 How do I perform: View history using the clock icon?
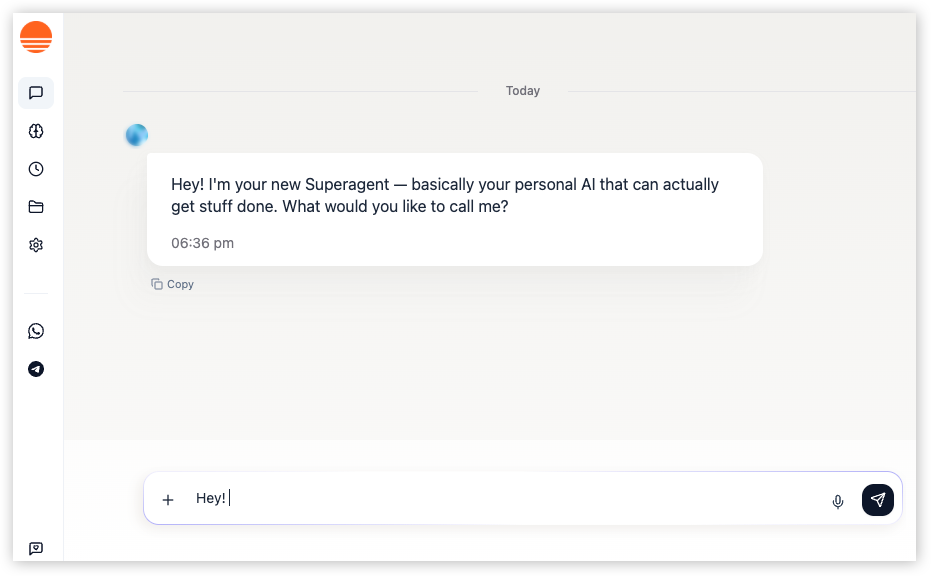36,168
